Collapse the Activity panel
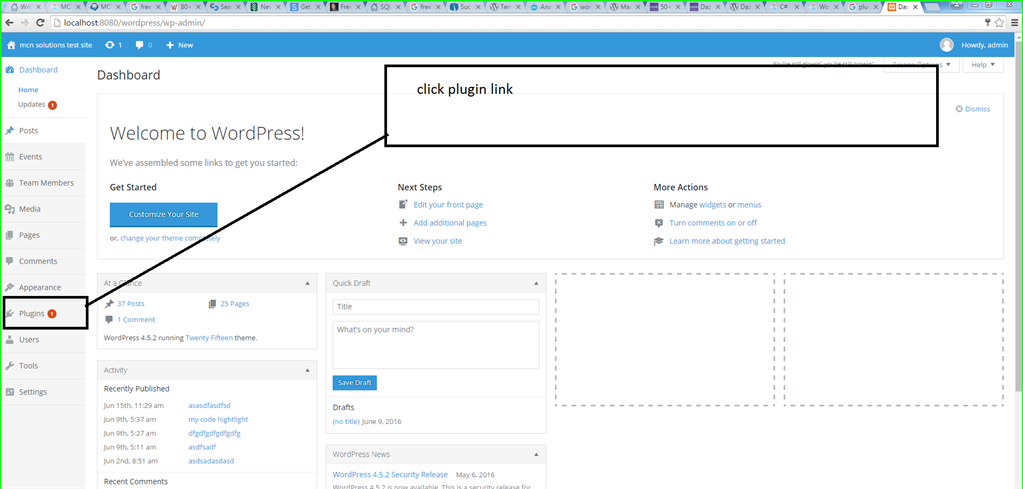This screenshot has width=1023, height=489. tap(307, 370)
